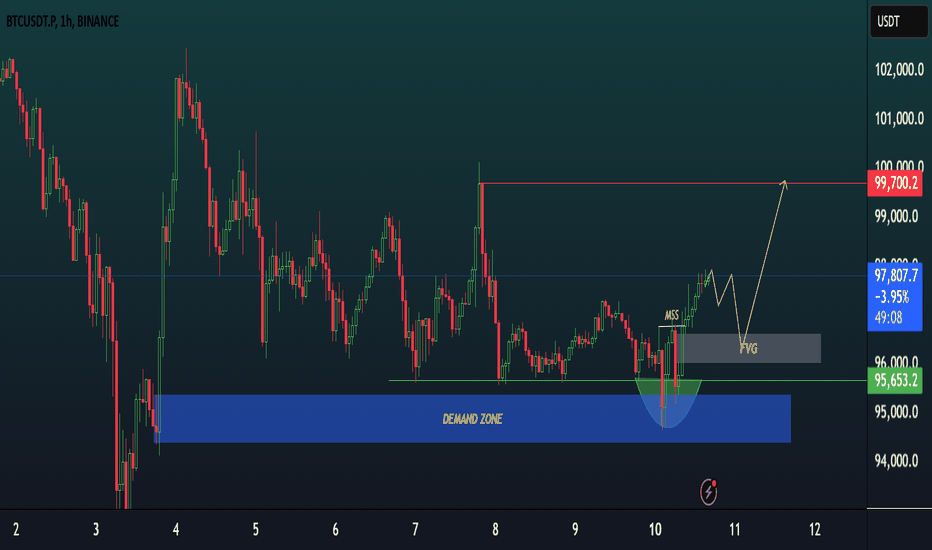Click date 6 on the time axis
932x550 pixels.
coord(336,529)
